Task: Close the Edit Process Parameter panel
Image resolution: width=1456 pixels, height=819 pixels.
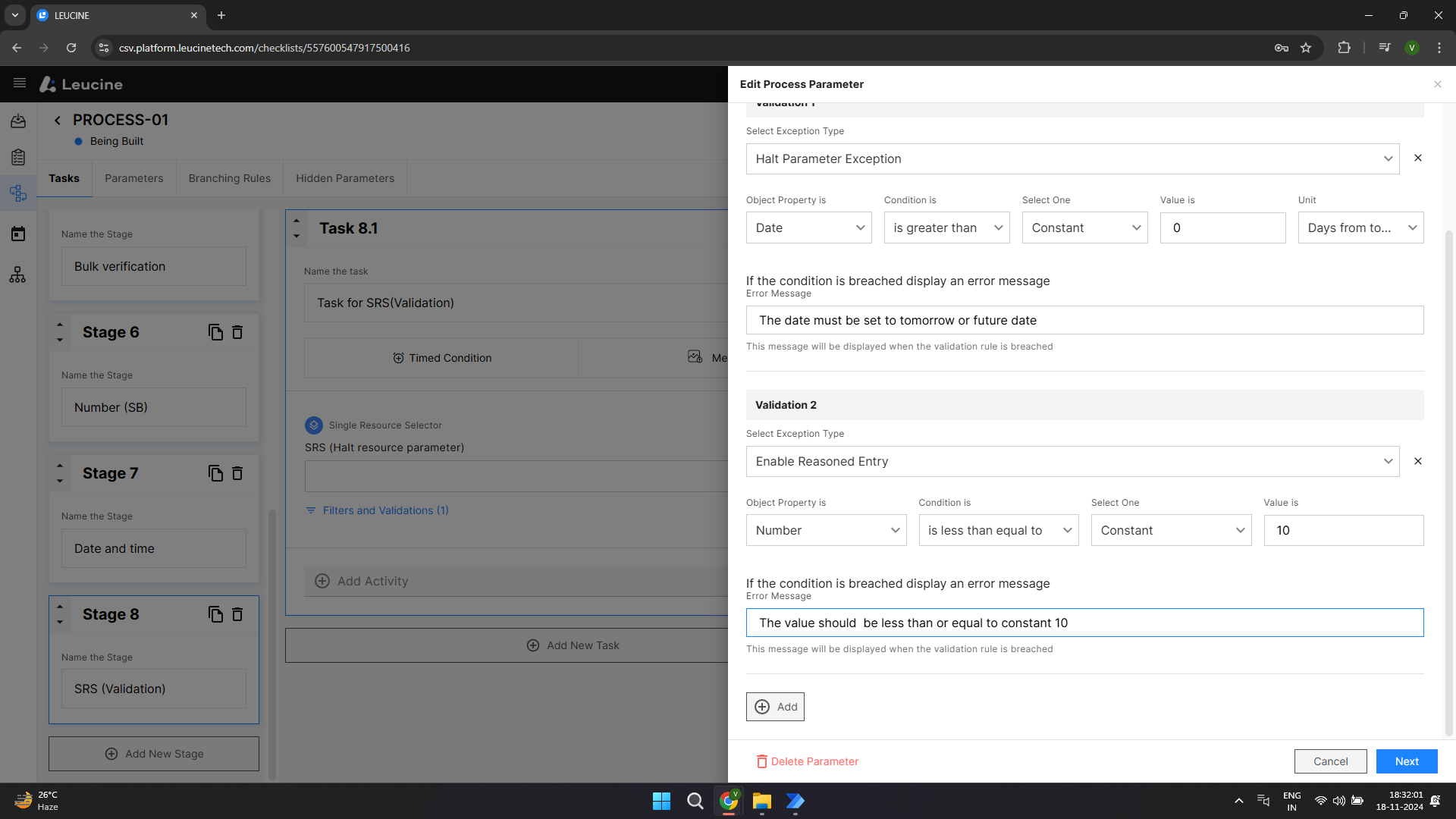Action: (1437, 84)
